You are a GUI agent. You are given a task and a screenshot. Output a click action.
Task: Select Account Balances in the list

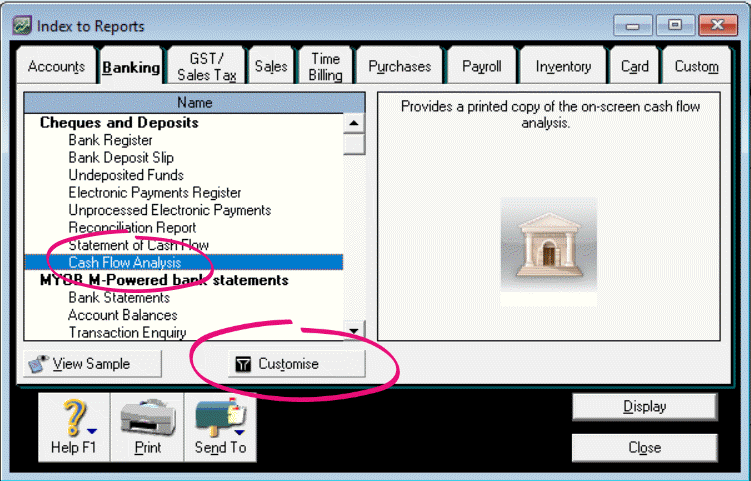click(123, 315)
